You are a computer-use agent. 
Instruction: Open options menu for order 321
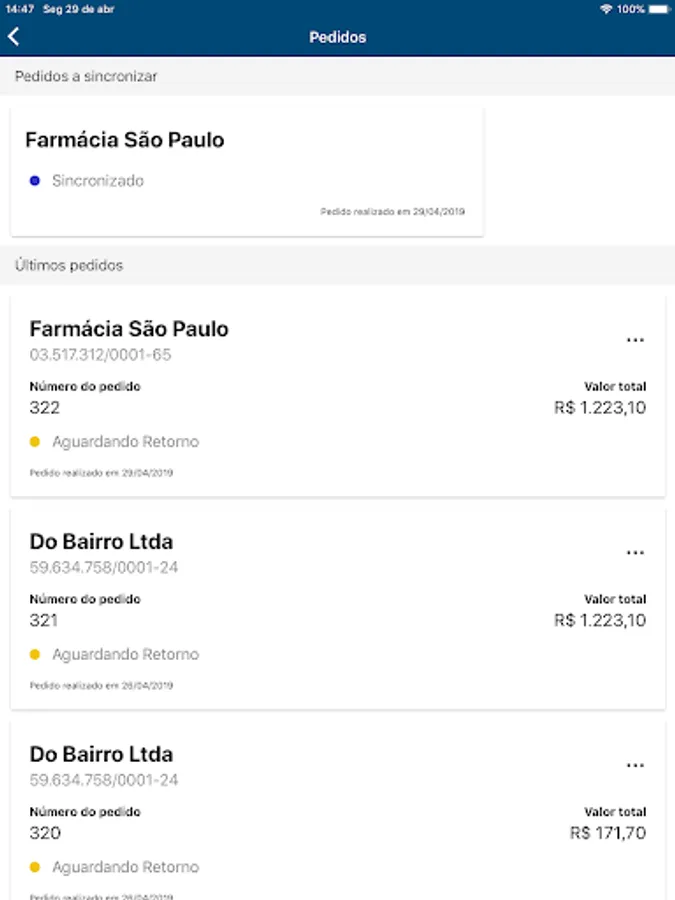click(x=635, y=553)
